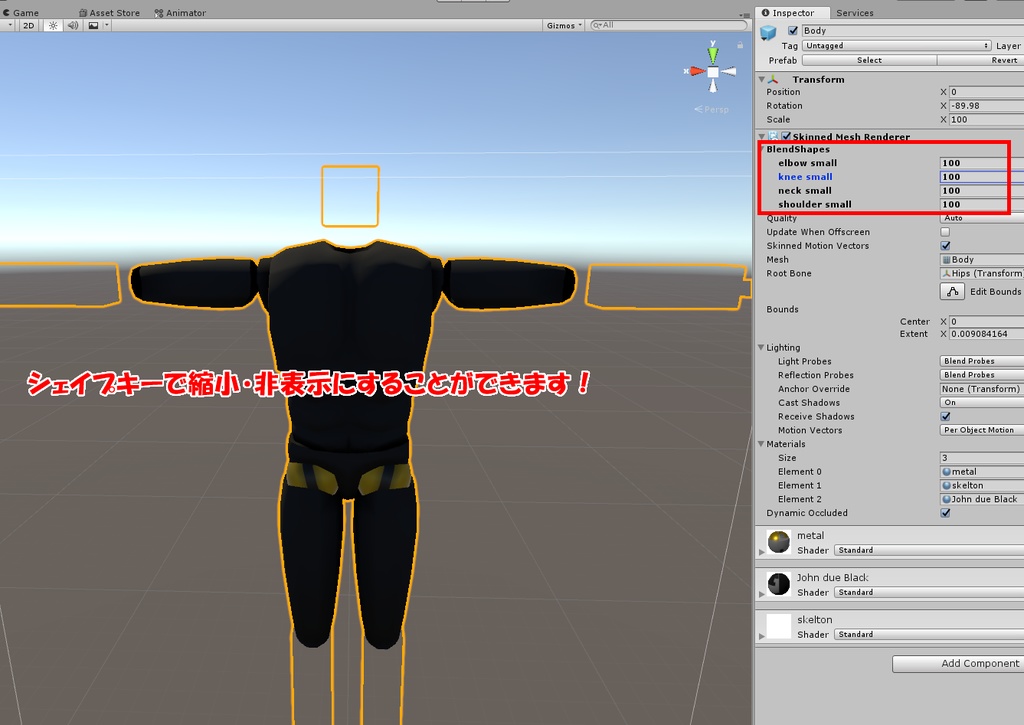
Task: Open the Gizmos dropdown in Game view
Action: coord(560,25)
